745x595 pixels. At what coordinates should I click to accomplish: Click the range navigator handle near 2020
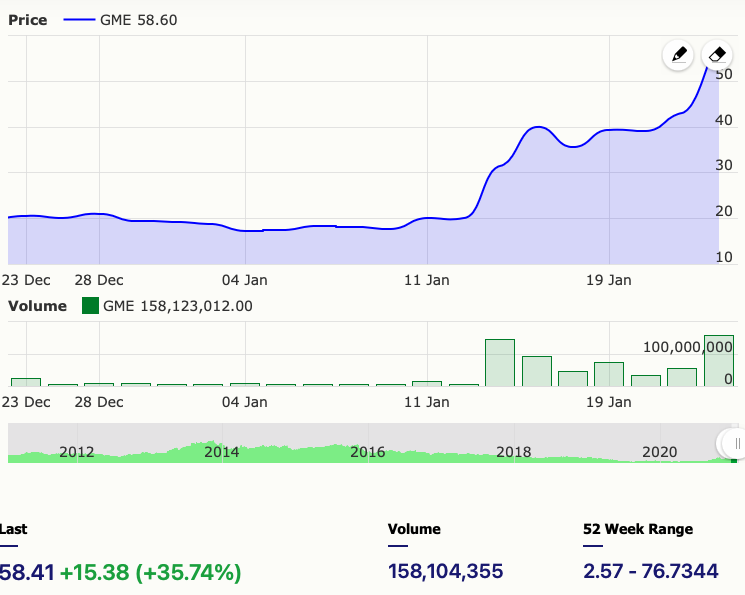735,444
